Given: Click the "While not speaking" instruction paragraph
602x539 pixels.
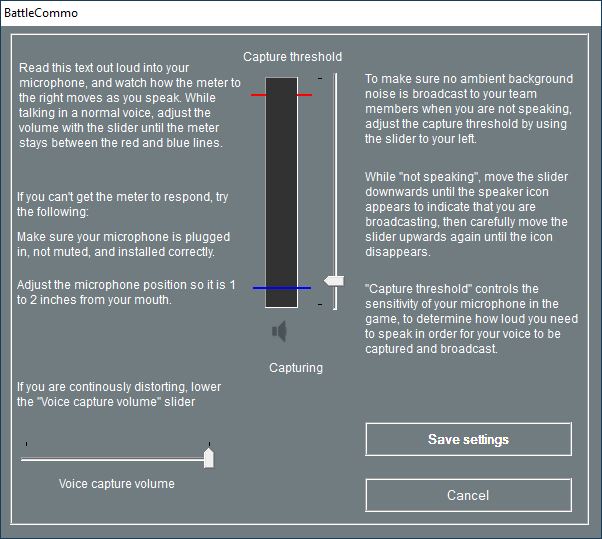Looking at the screenshot, I should [466, 214].
